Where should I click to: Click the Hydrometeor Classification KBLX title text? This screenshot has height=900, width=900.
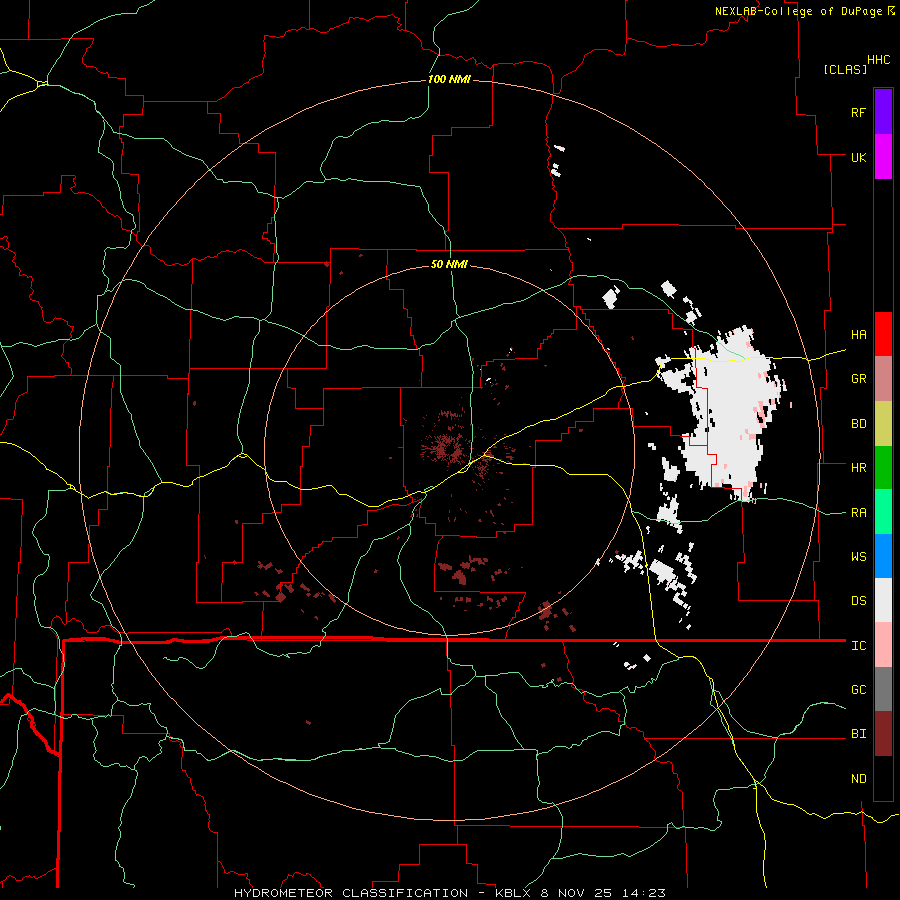449,893
